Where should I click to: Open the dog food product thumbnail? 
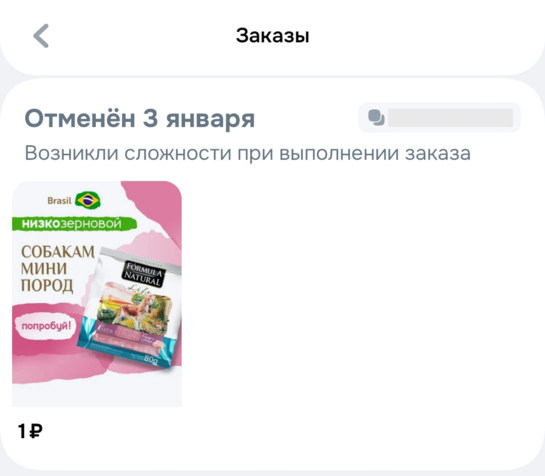coord(97,294)
